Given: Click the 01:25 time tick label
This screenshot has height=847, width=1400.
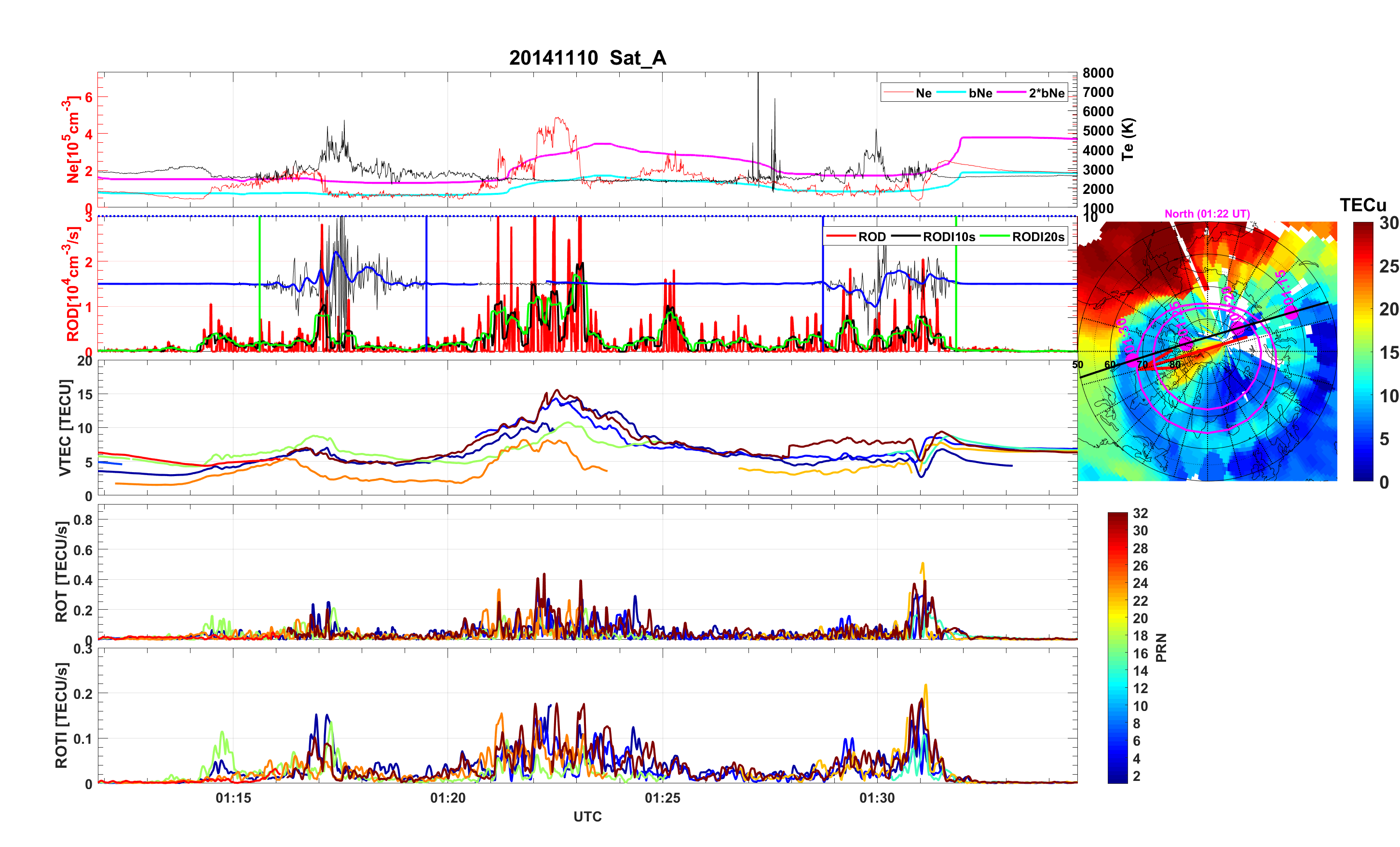Looking at the screenshot, I should click(x=662, y=798).
